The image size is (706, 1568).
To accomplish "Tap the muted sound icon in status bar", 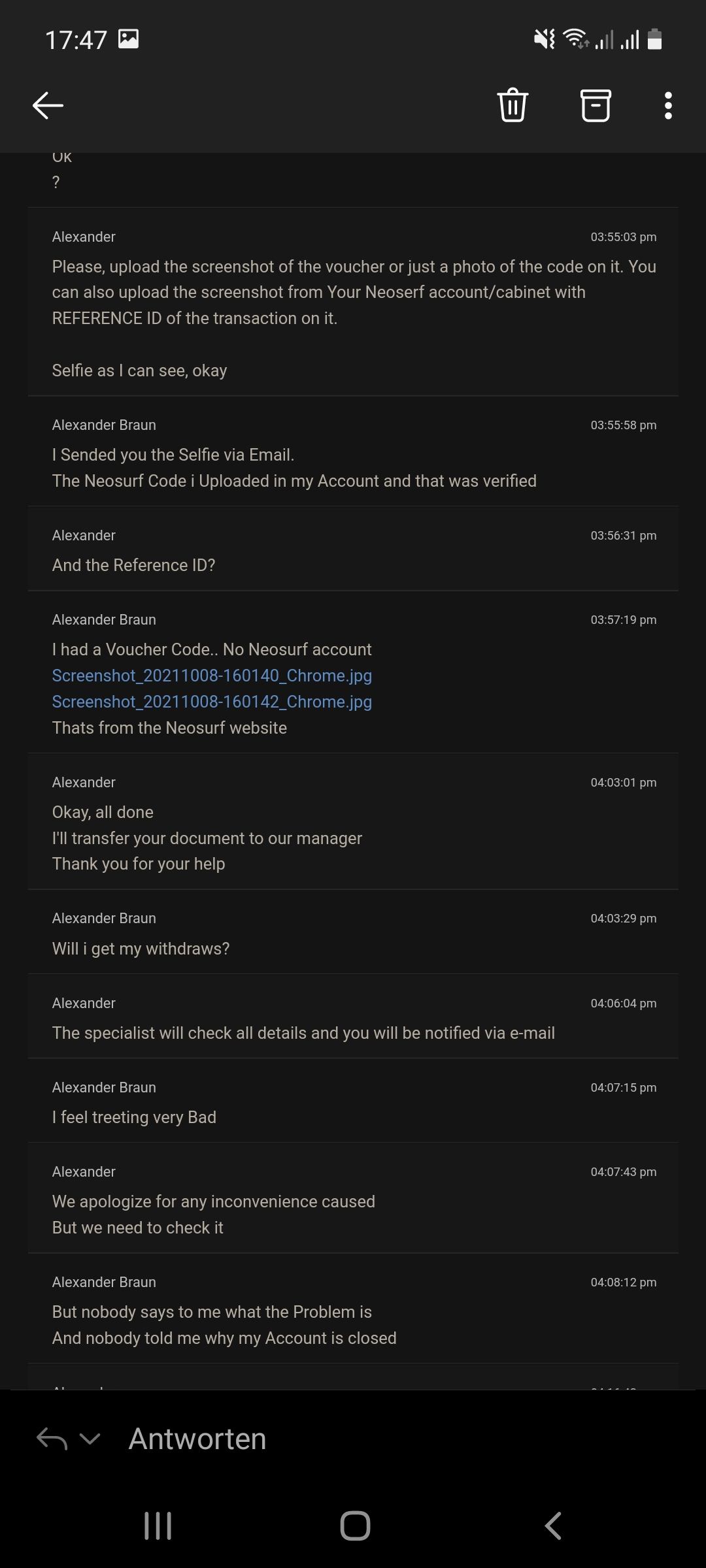I will click(544, 39).
